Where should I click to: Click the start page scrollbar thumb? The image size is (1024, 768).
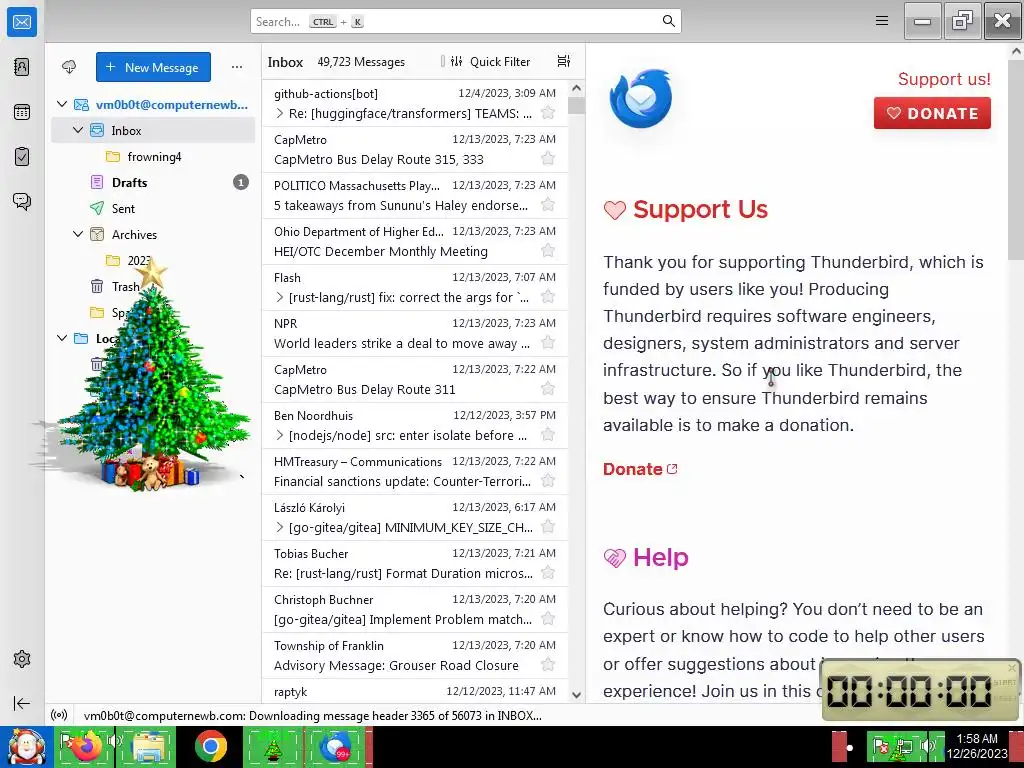1016,160
